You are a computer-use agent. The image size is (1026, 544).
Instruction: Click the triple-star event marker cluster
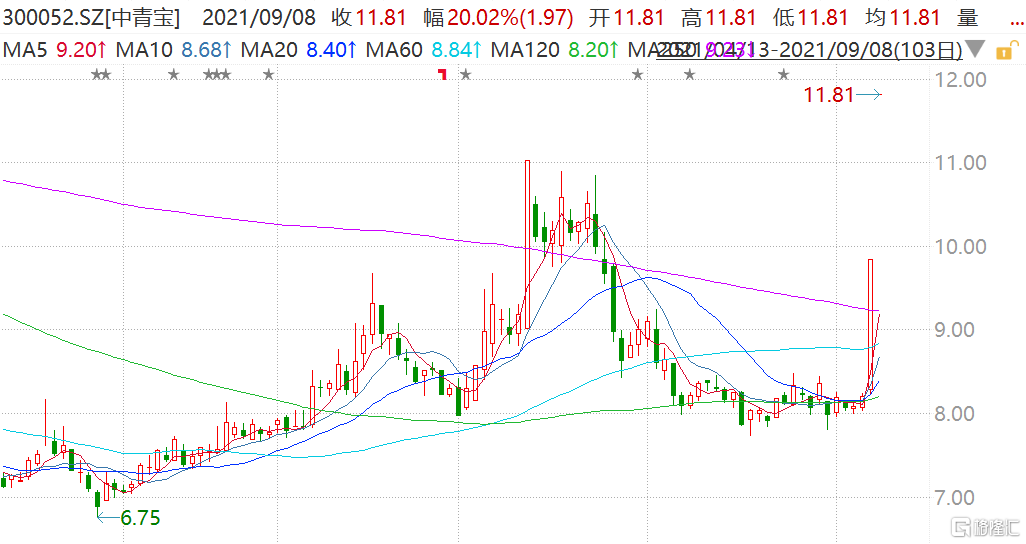pyautogui.click(x=217, y=75)
